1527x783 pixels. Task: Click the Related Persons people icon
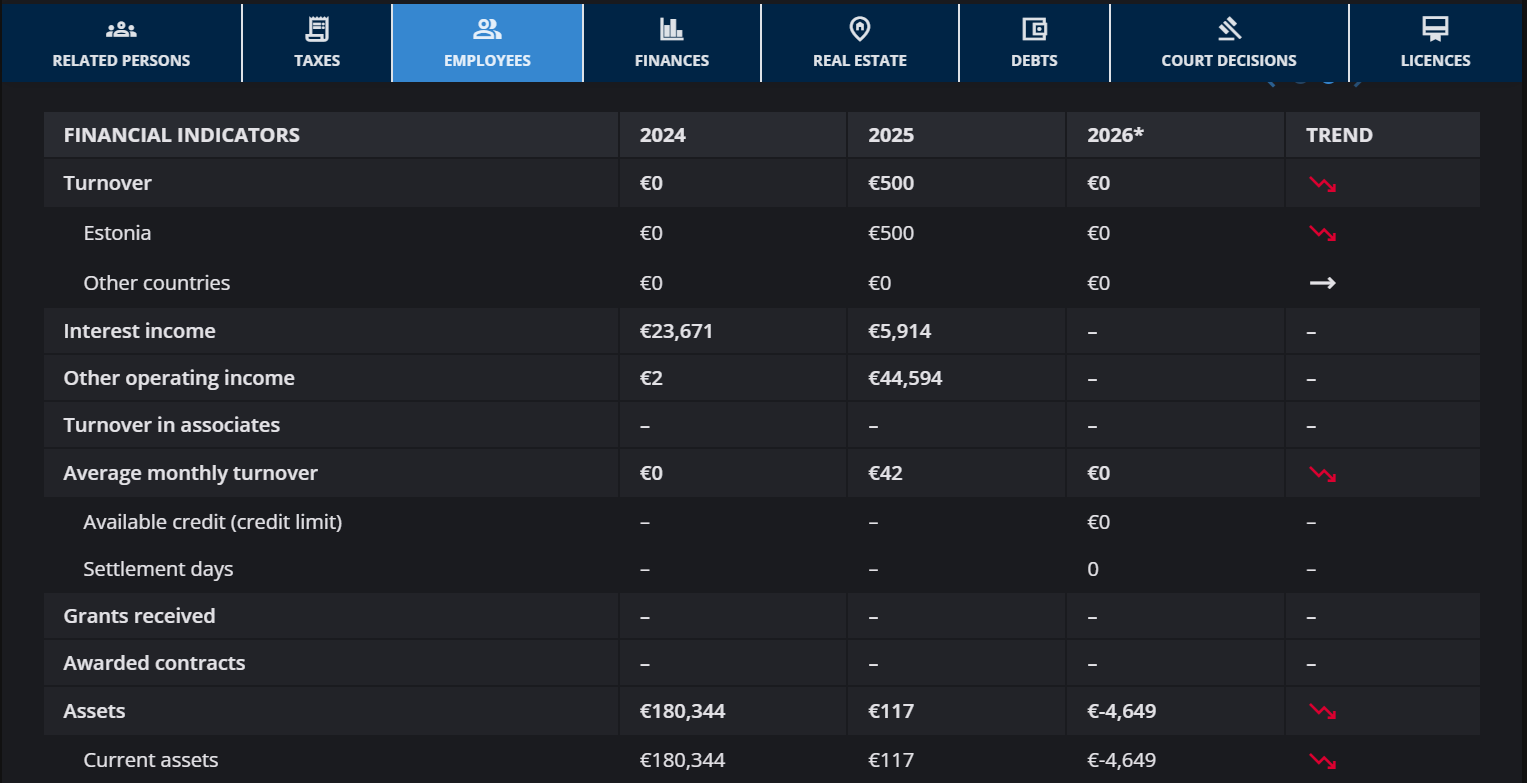tap(121, 29)
